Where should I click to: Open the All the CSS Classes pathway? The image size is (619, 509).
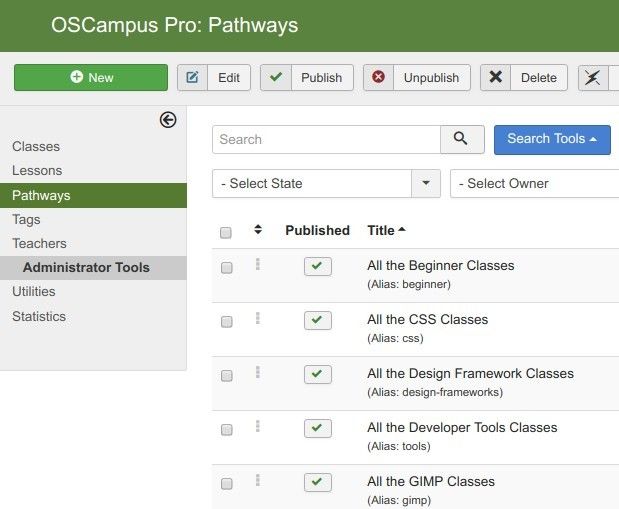click(428, 319)
